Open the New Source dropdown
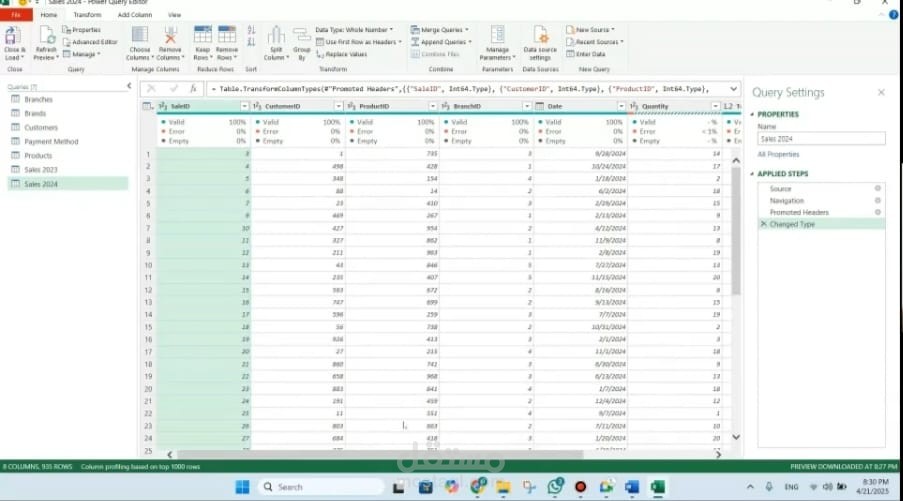 coord(590,30)
